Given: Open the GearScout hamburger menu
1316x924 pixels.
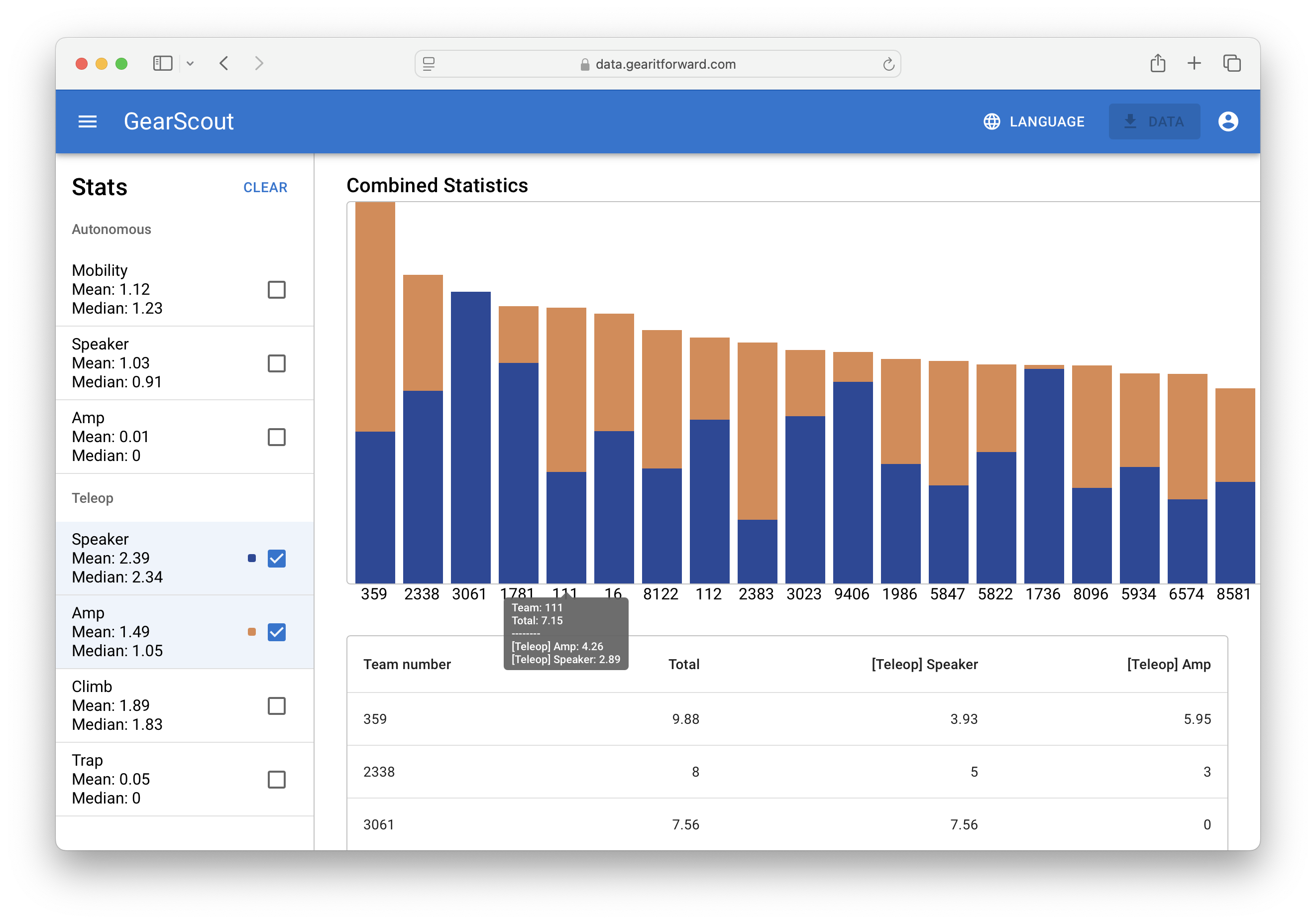Looking at the screenshot, I should (87, 121).
